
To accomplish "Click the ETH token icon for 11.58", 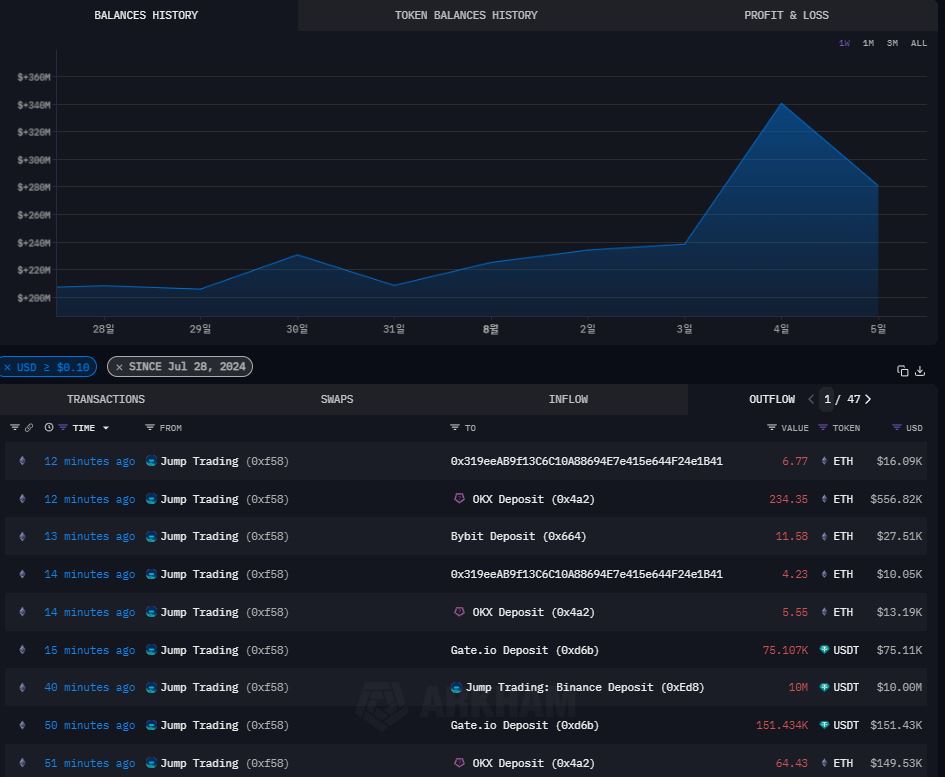I will click(824, 536).
